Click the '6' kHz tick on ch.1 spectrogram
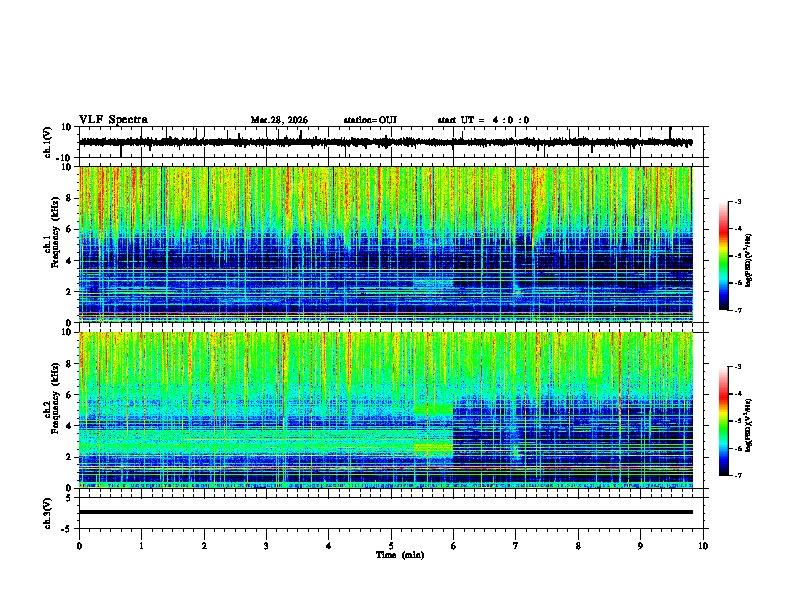This screenshot has height=612, width=792. tap(70, 229)
